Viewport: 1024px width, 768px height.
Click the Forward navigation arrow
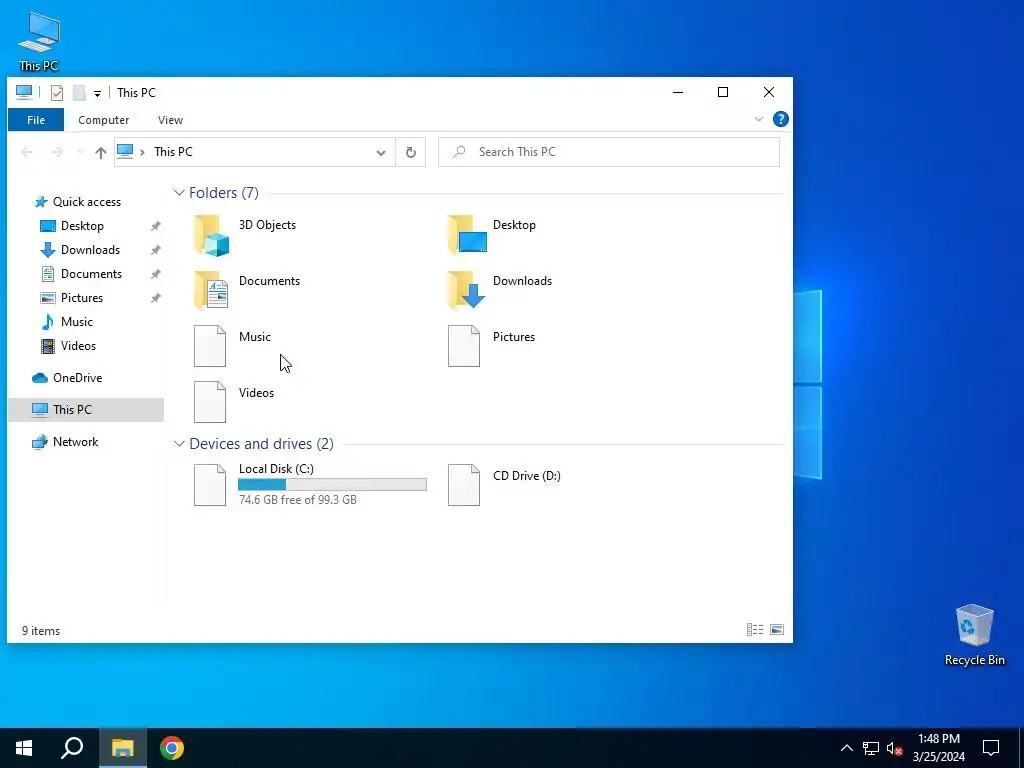(x=57, y=152)
